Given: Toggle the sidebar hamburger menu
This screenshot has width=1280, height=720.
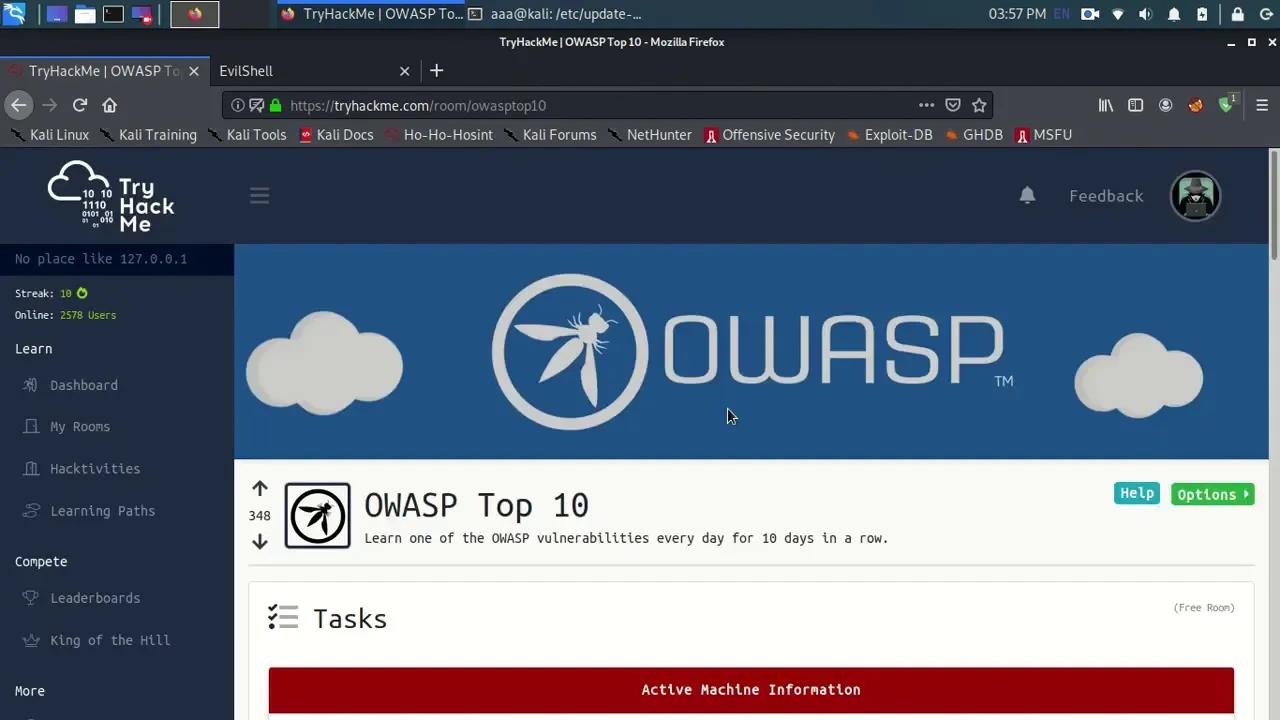Looking at the screenshot, I should 259,196.
